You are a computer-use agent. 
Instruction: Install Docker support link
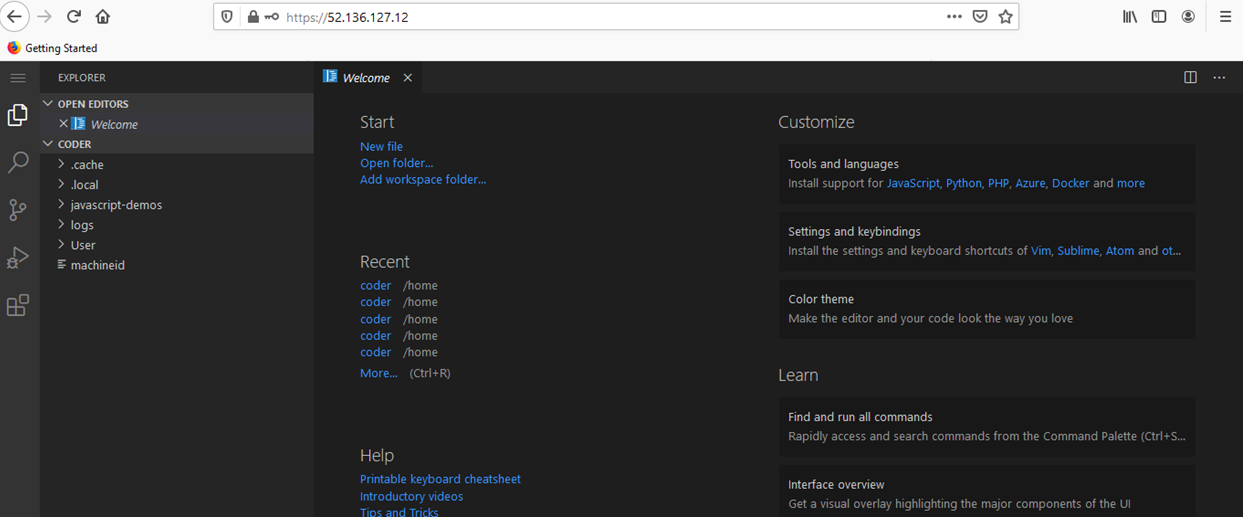click(1070, 183)
